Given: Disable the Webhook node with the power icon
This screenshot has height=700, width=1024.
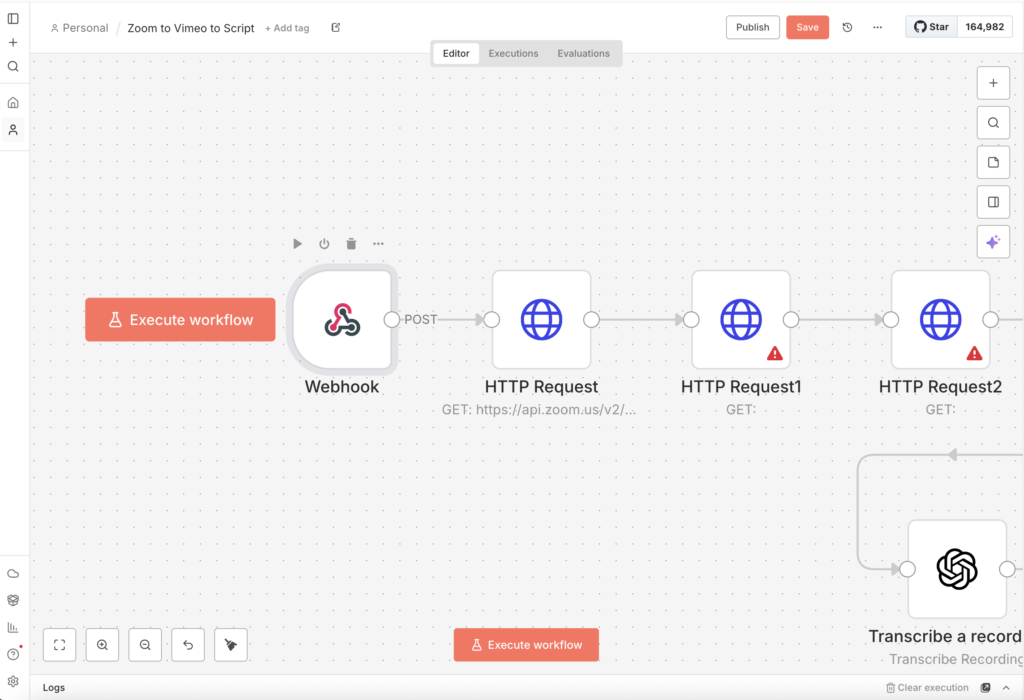Looking at the screenshot, I should click(323, 243).
